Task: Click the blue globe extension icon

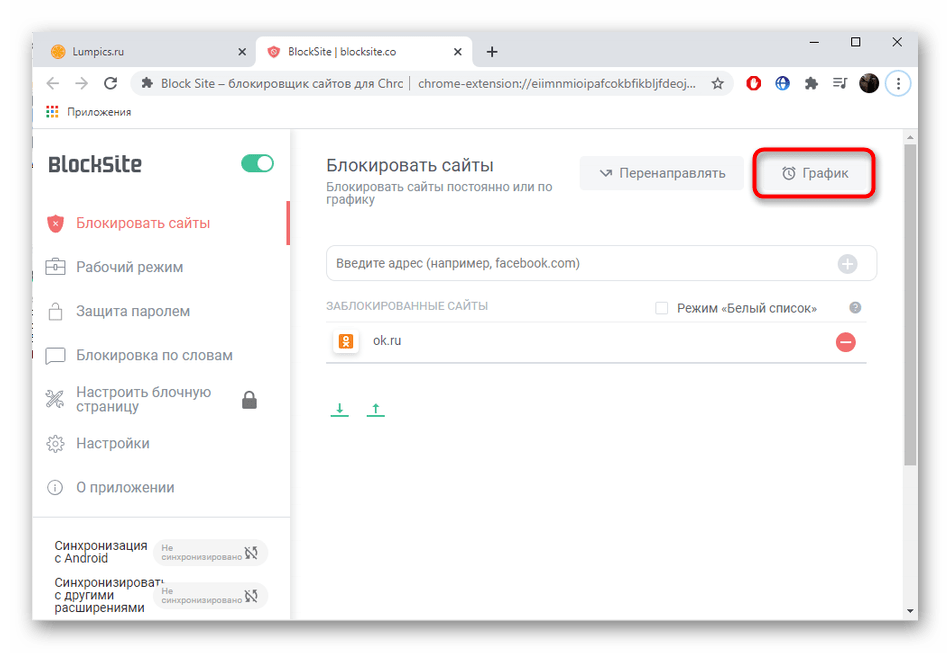Action: click(782, 84)
